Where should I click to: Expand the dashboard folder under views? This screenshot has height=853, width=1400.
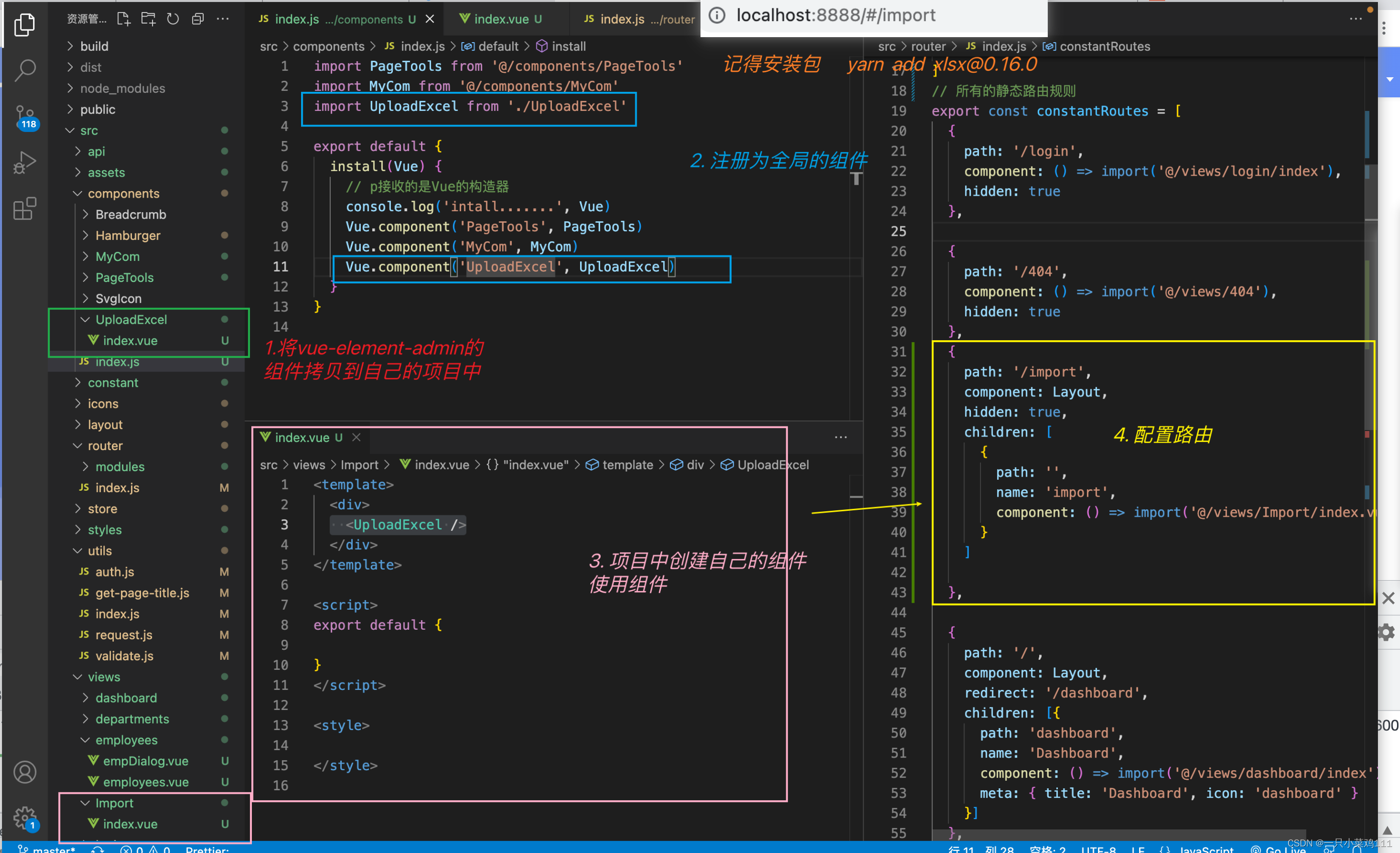coord(125,698)
